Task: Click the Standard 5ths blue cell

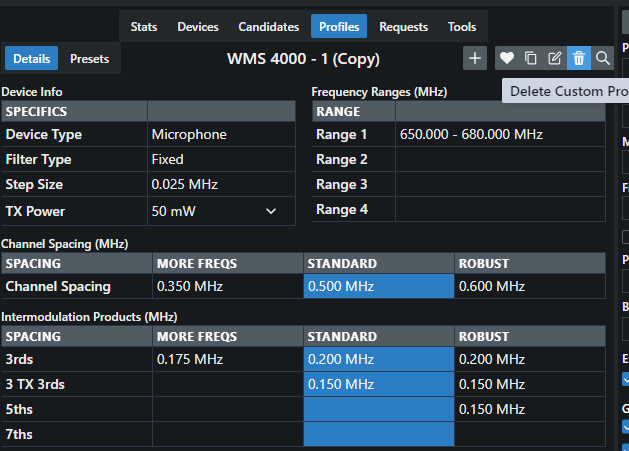Action: (379, 409)
